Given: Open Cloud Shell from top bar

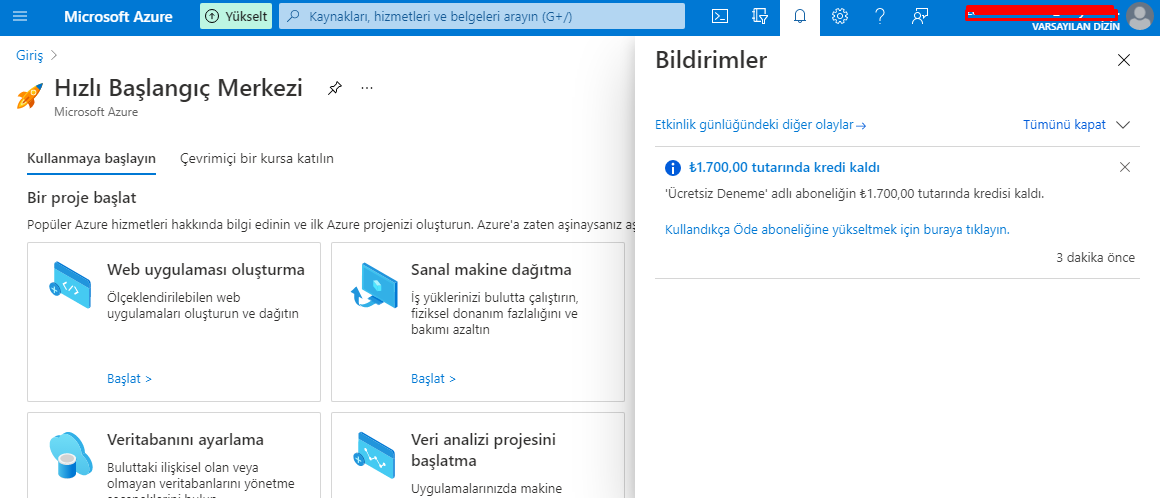Looking at the screenshot, I should click(x=720, y=16).
